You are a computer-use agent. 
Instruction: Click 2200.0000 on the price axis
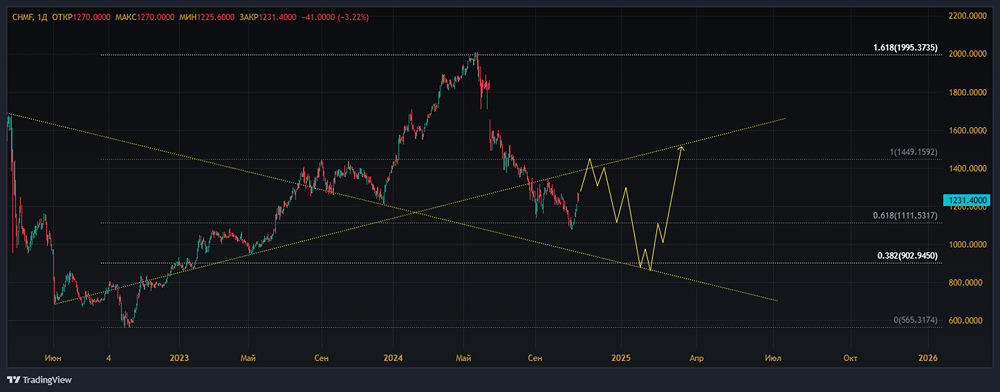tap(968, 15)
